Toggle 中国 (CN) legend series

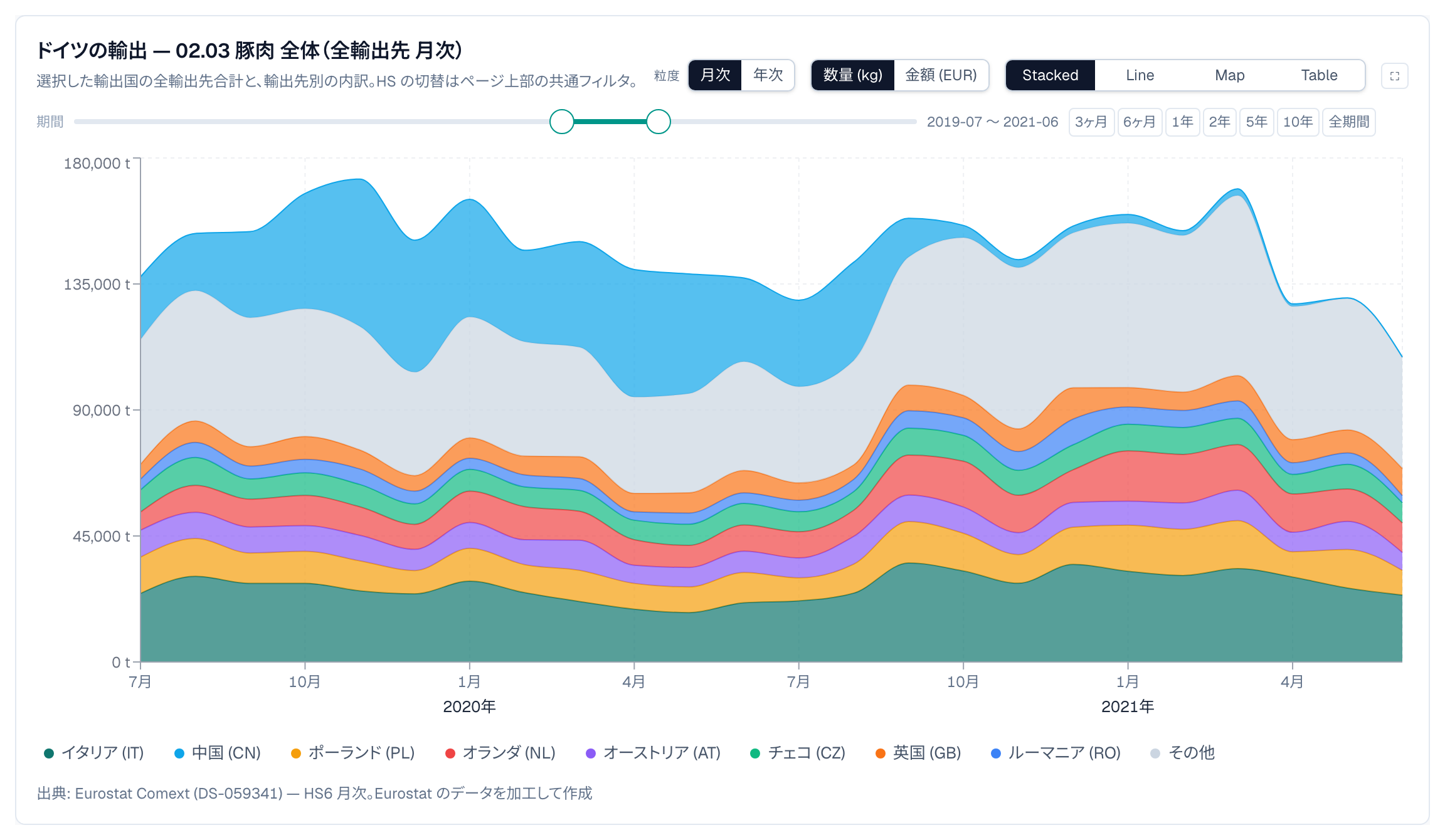click(218, 753)
